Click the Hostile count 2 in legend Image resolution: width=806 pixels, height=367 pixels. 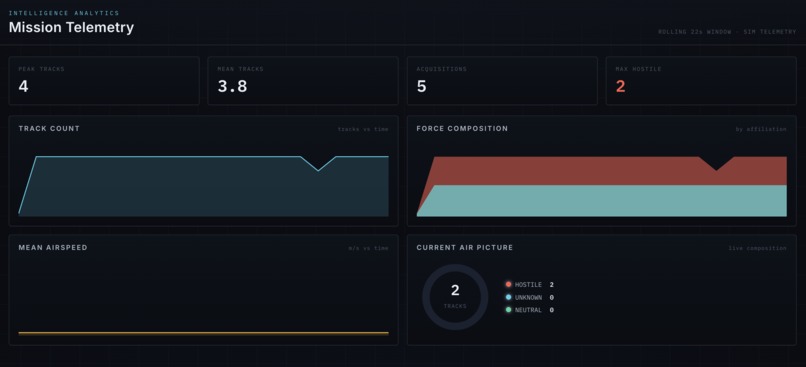tap(552, 284)
